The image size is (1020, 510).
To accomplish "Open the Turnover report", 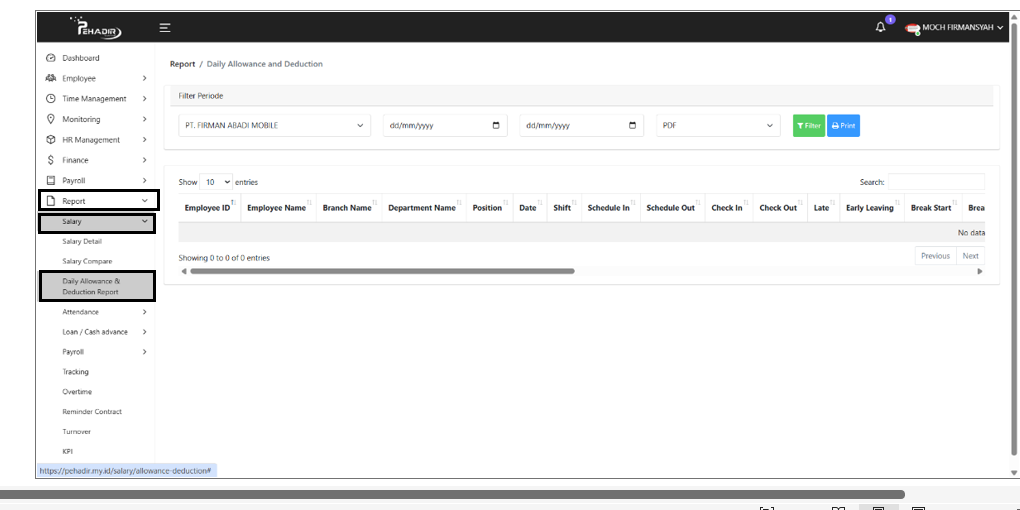I will pos(76,432).
